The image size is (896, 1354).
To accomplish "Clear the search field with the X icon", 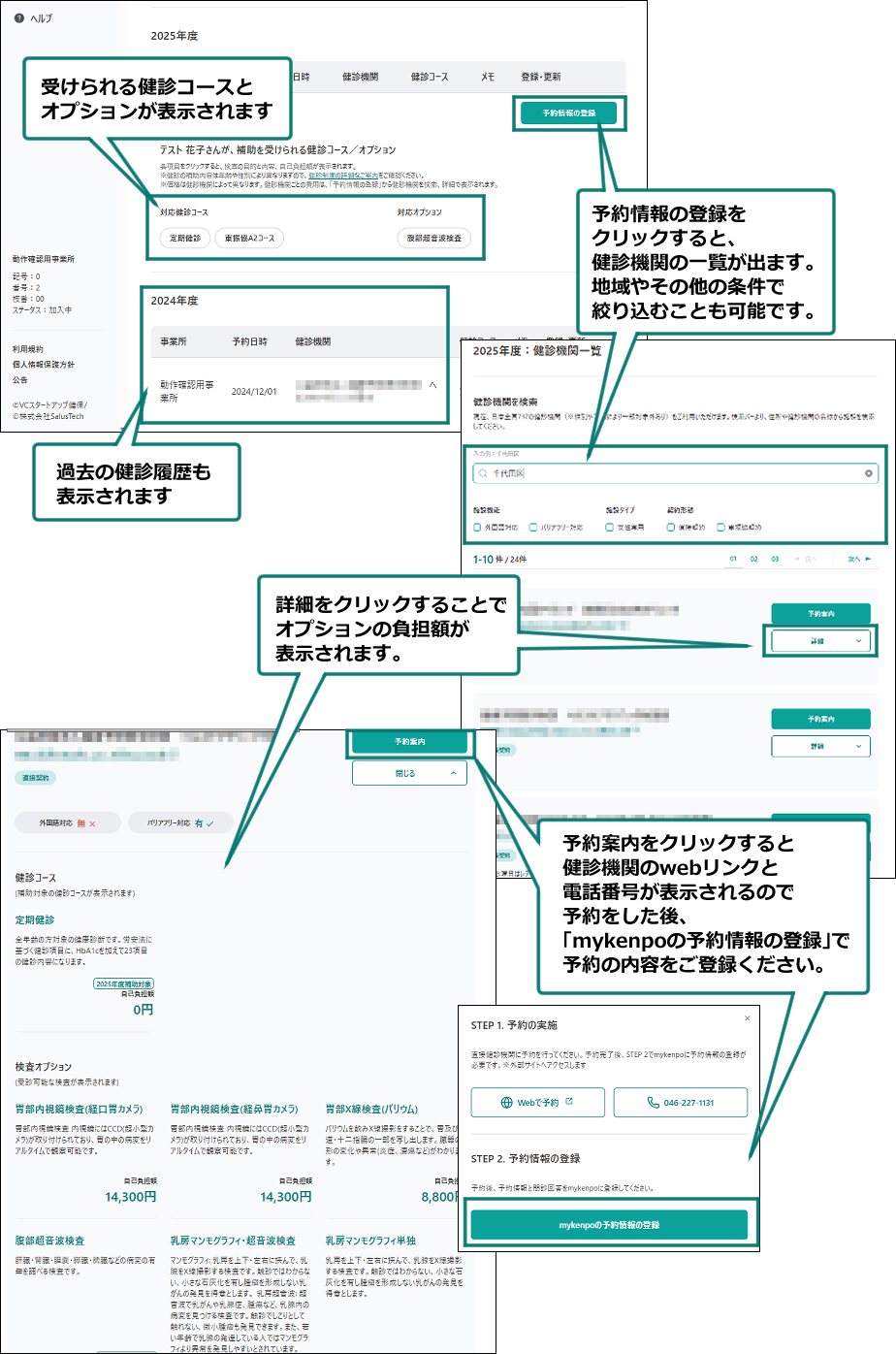I will pos(868,473).
